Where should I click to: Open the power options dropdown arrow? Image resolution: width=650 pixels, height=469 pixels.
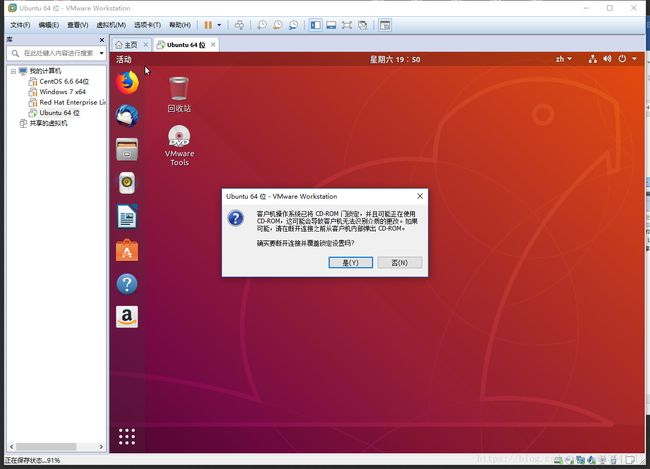219,25
